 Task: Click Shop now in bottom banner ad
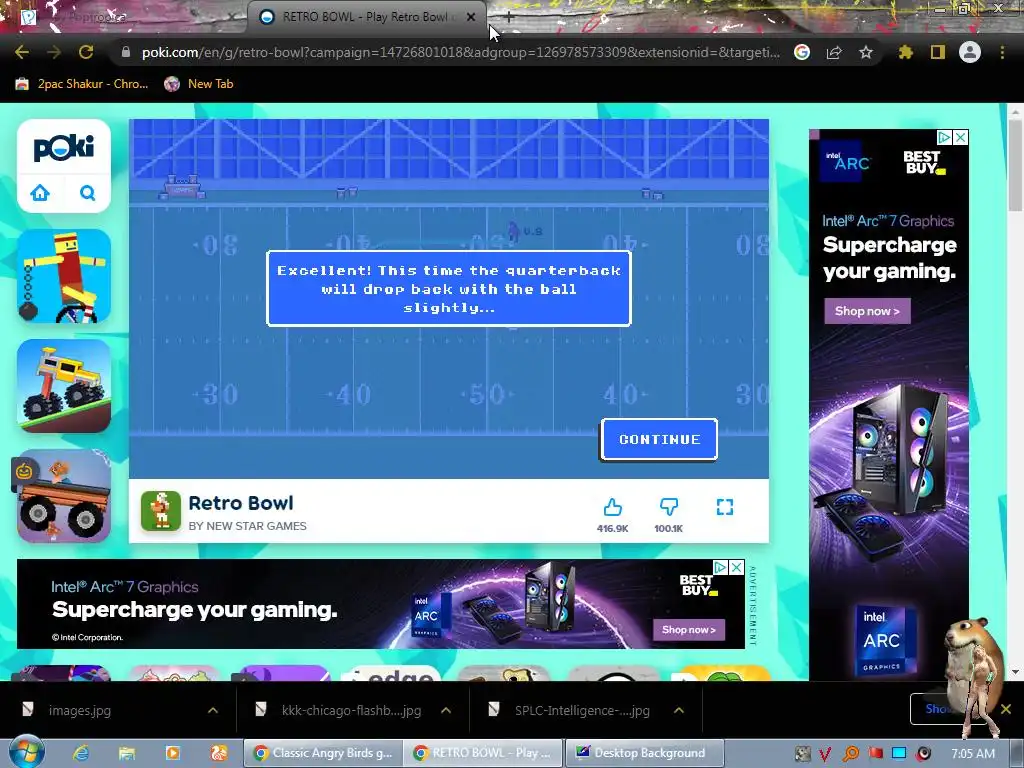click(689, 630)
